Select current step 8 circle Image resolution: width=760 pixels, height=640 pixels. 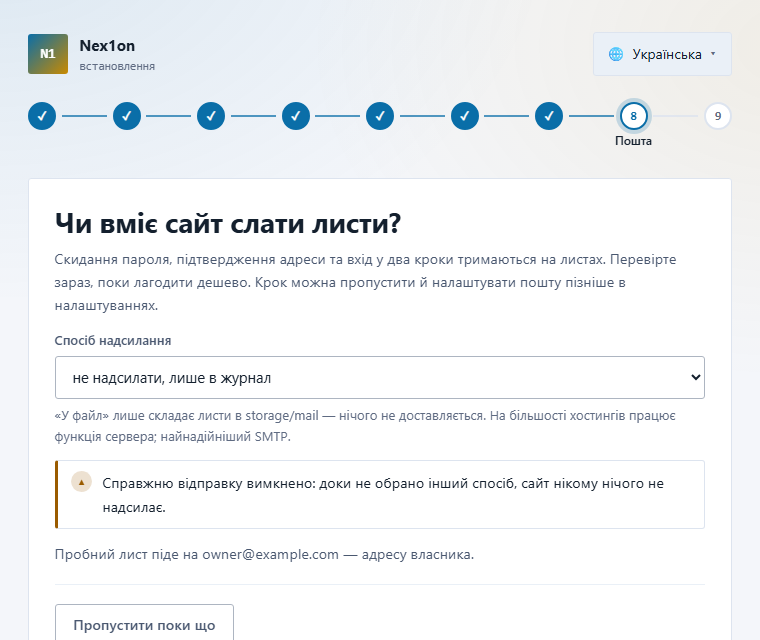(633, 116)
